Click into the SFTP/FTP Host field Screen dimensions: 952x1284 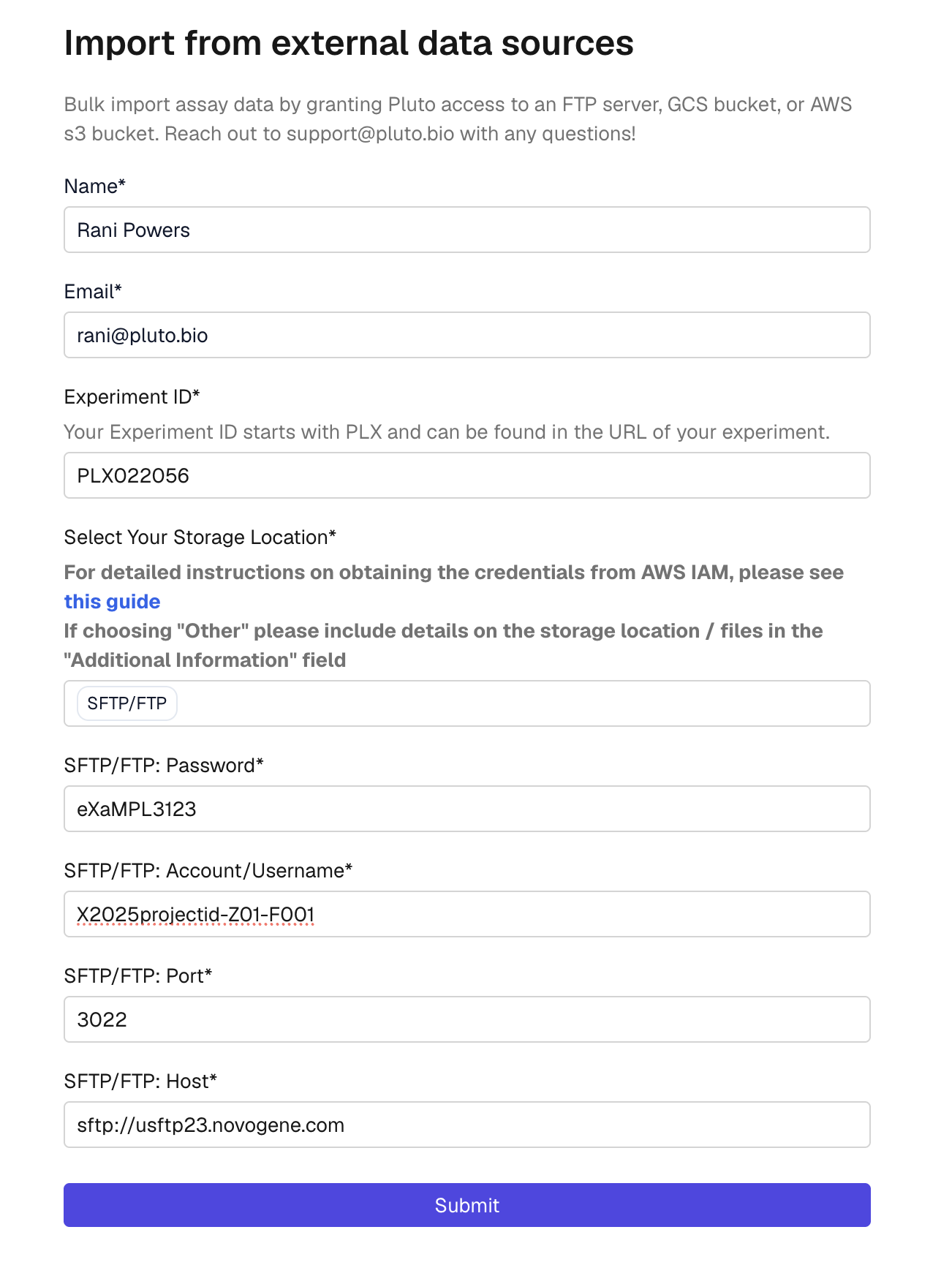point(466,1125)
